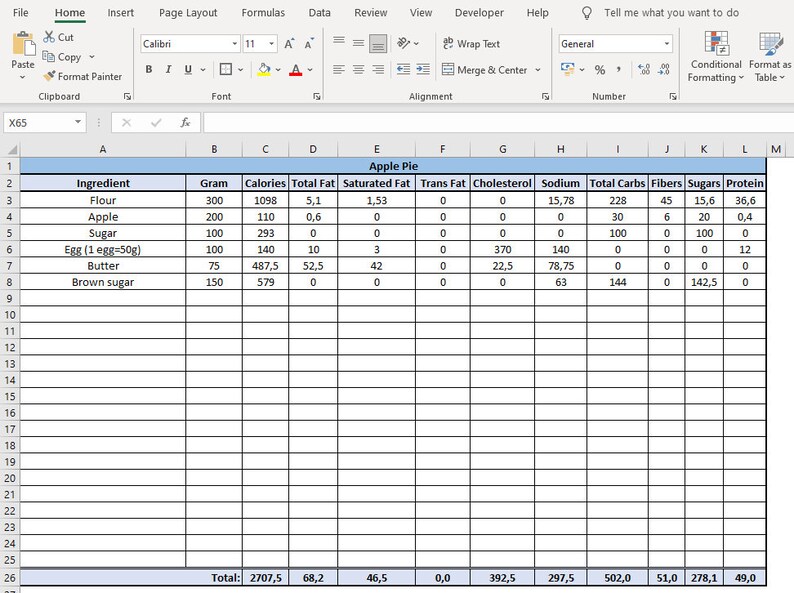
Task: Center text horizontally in the Alignment group
Action: click(359, 69)
